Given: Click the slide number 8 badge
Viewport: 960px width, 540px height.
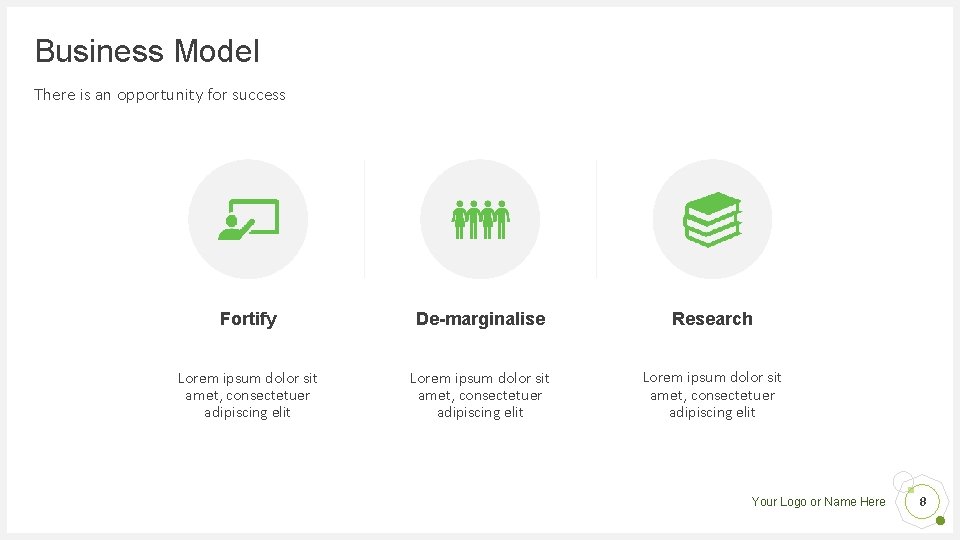Looking at the screenshot, I should point(923,501).
